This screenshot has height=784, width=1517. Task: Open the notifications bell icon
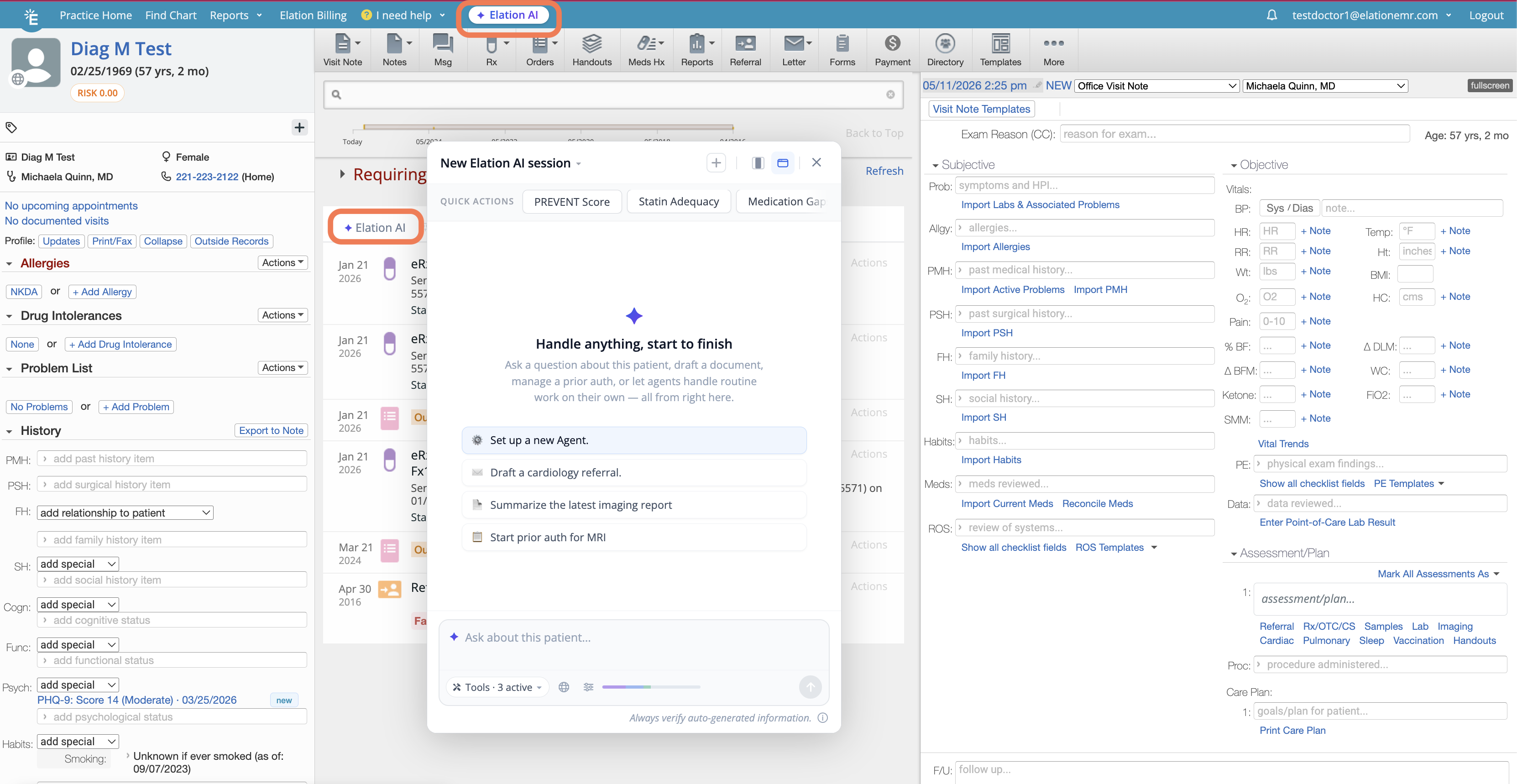(1271, 16)
